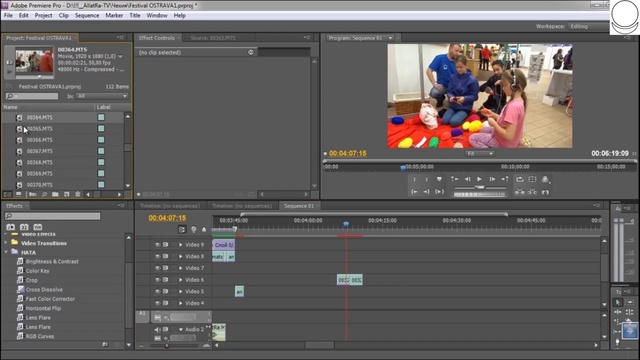Screen dimensions: 640x360
Task: Click Automate to Sequence in Project panel
Action: pos(32,194)
